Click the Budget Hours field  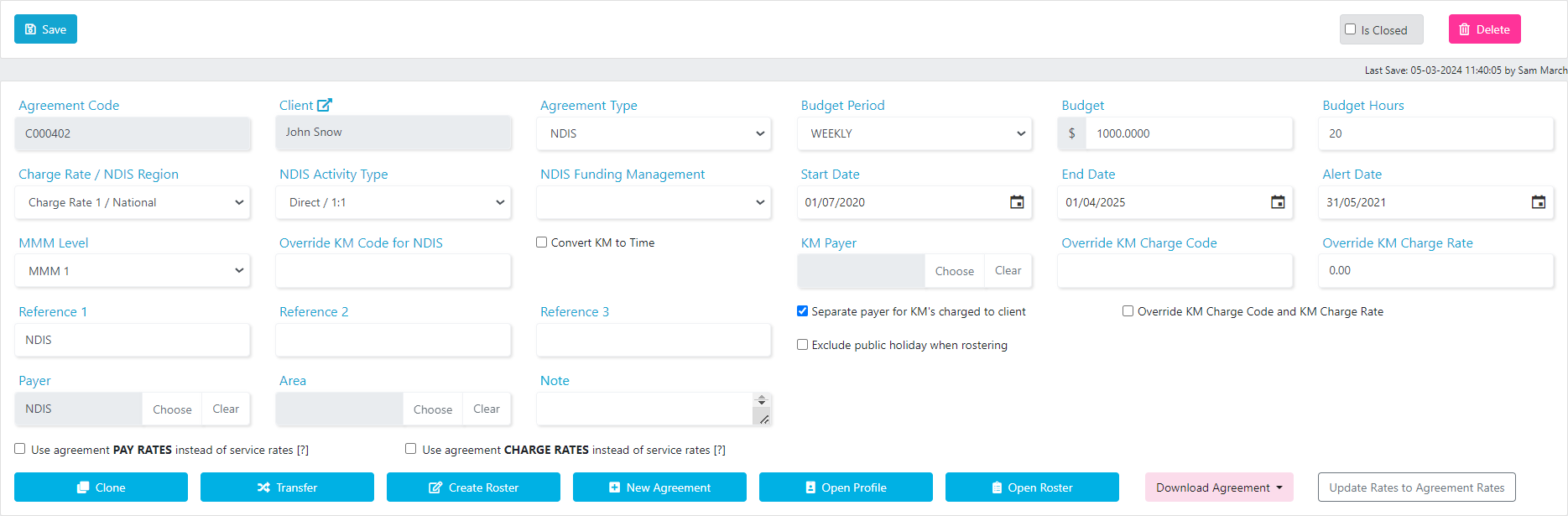tap(1436, 133)
